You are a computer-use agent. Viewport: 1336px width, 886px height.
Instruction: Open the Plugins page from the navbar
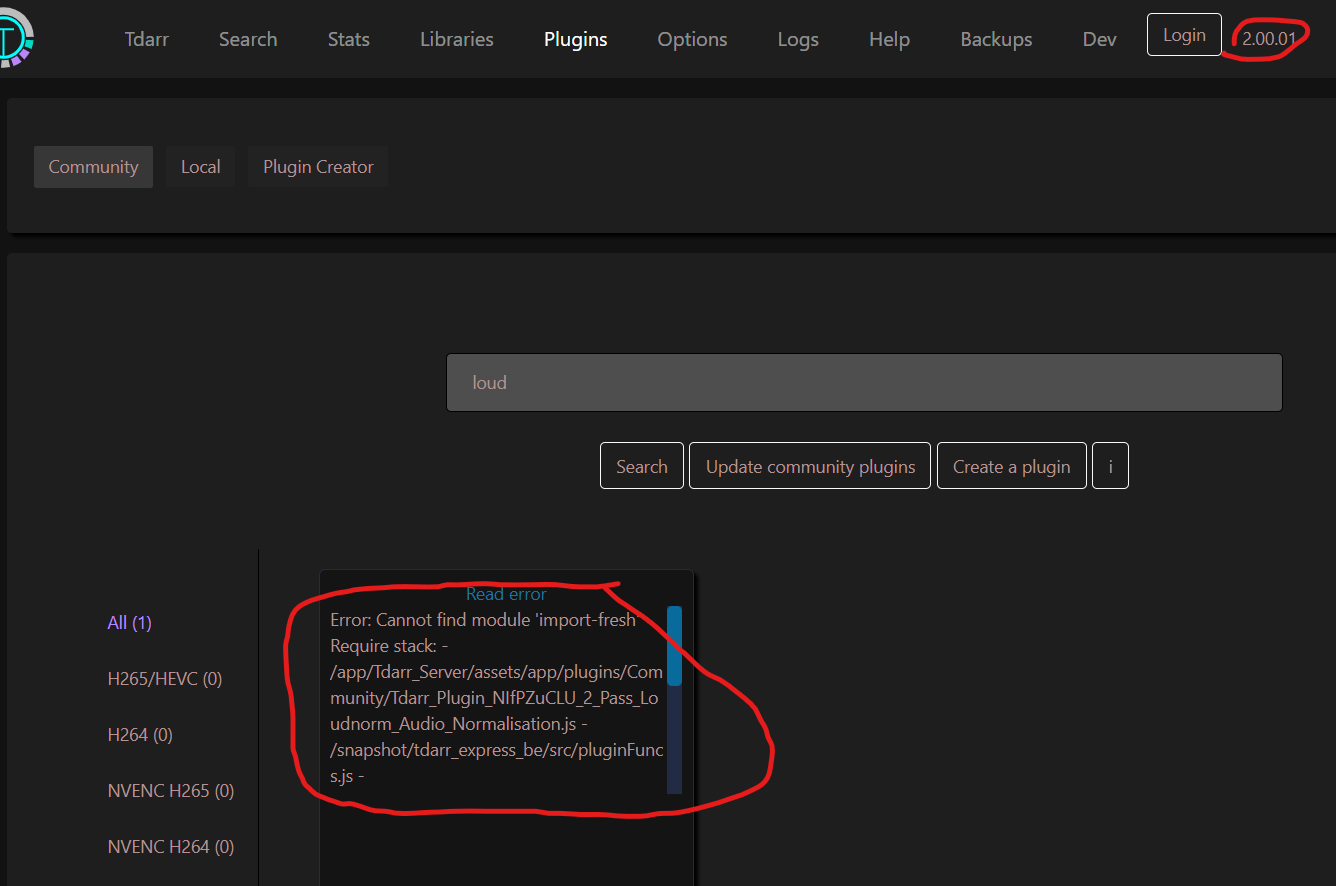coord(575,39)
